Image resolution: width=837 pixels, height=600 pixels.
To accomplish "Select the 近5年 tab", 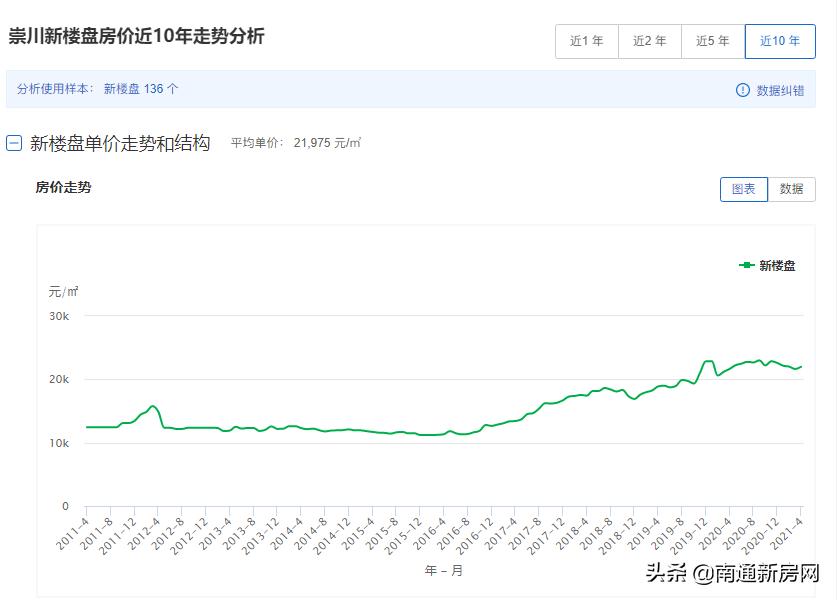I will pyautogui.click(x=713, y=41).
